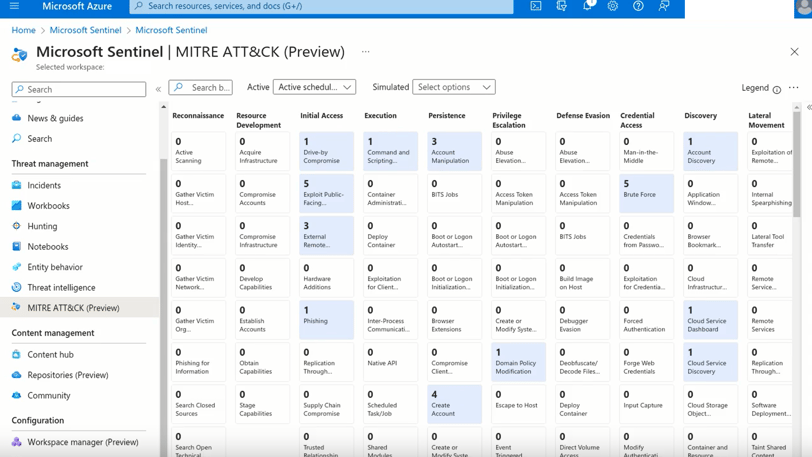Image resolution: width=812 pixels, height=457 pixels.
Task: Open the Help question mark icon
Action: click(638, 6)
